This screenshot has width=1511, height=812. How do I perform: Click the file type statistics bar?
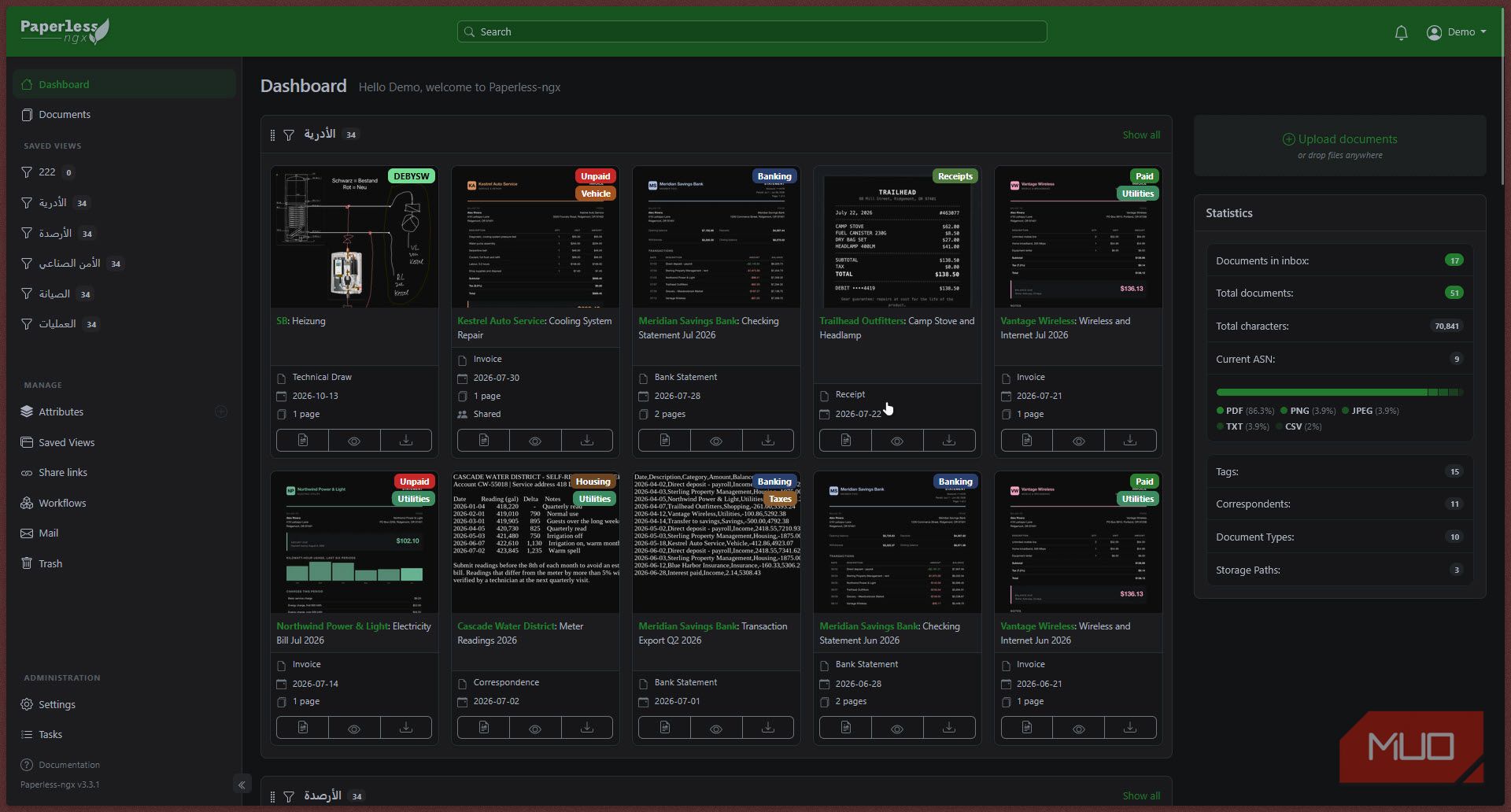1339,392
